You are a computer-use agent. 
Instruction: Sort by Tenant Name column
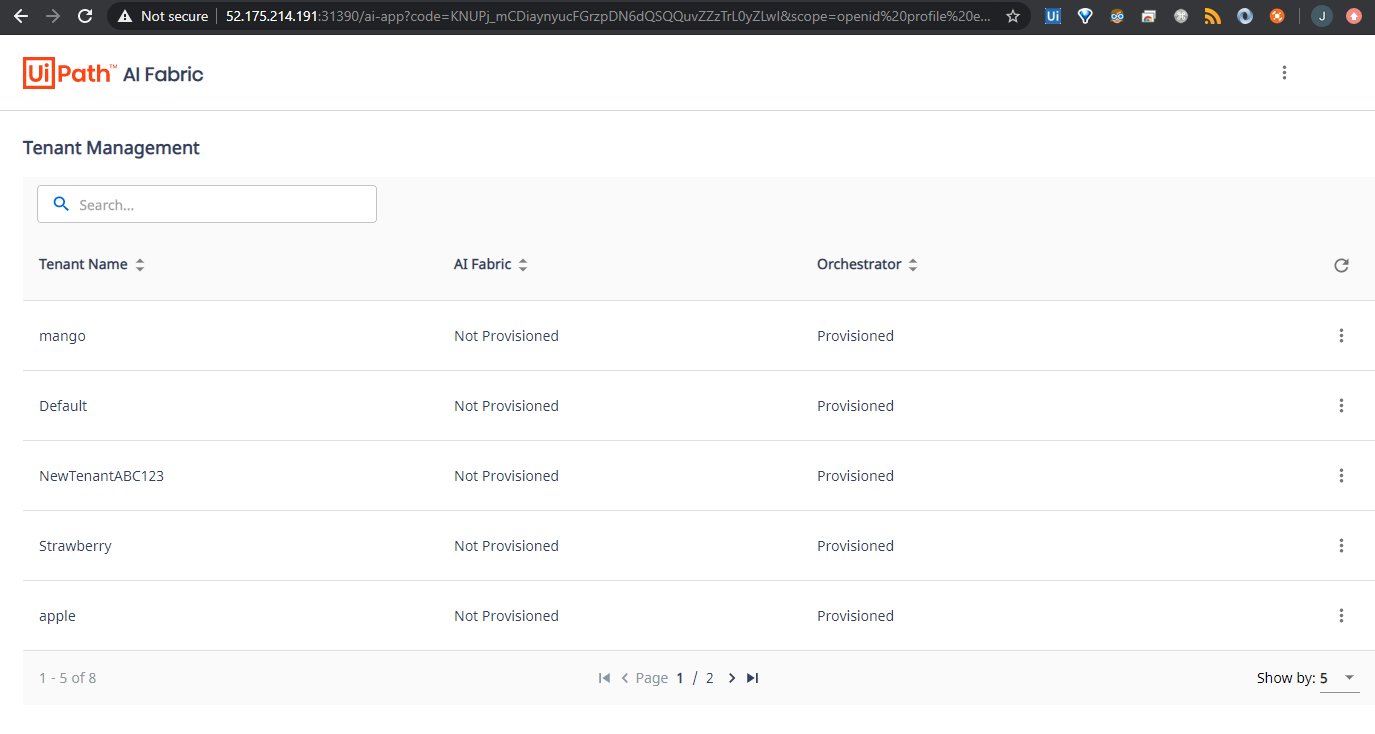click(91, 265)
